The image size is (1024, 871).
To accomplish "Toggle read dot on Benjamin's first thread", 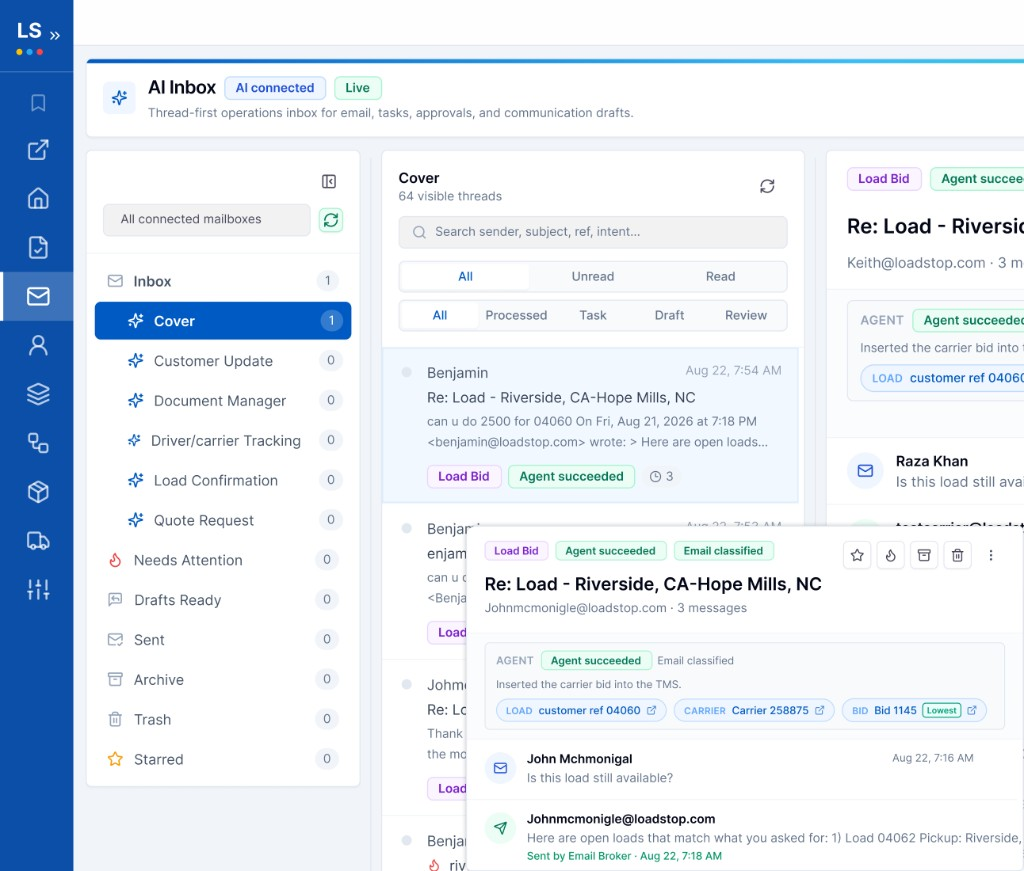I will [x=406, y=372].
